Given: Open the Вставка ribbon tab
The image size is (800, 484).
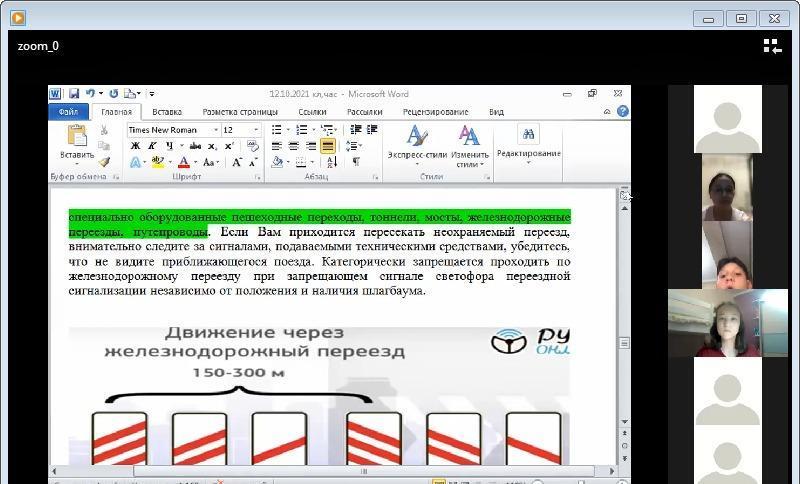Looking at the screenshot, I should click(x=167, y=112).
